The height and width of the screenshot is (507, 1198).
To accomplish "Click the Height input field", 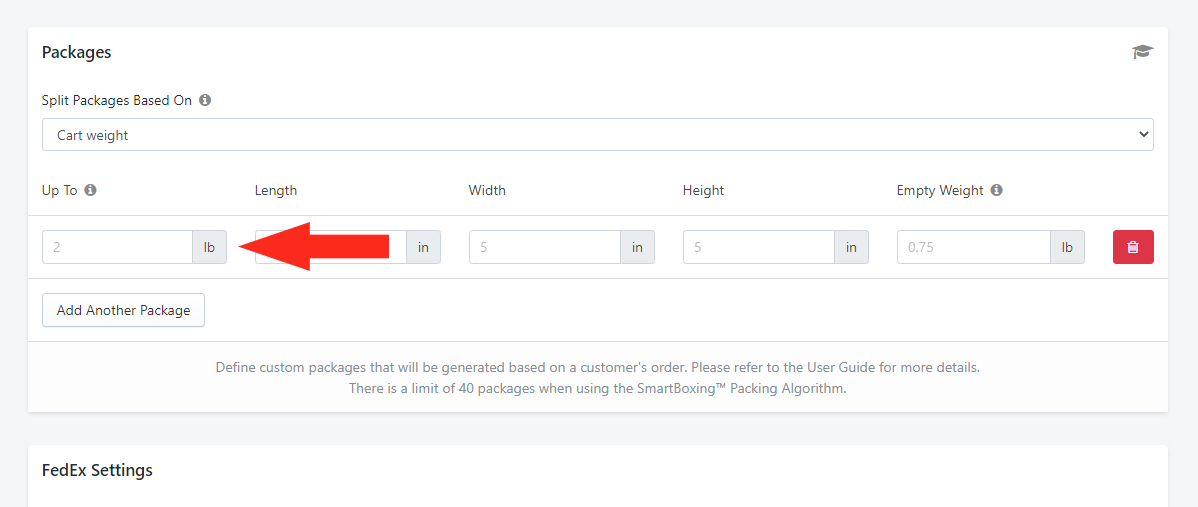I will coord(759,247).
